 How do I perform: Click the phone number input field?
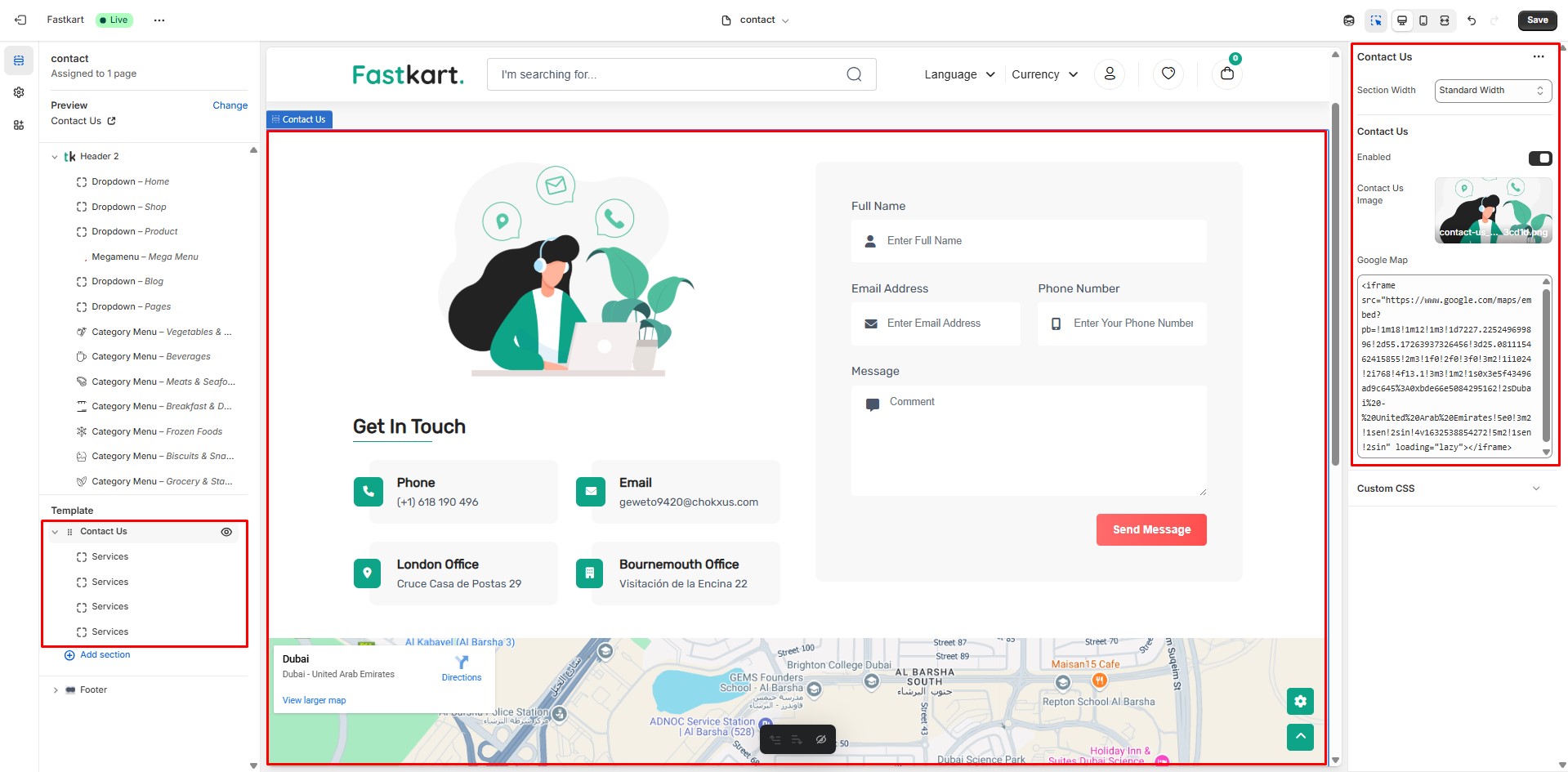tap(1122, 324)
